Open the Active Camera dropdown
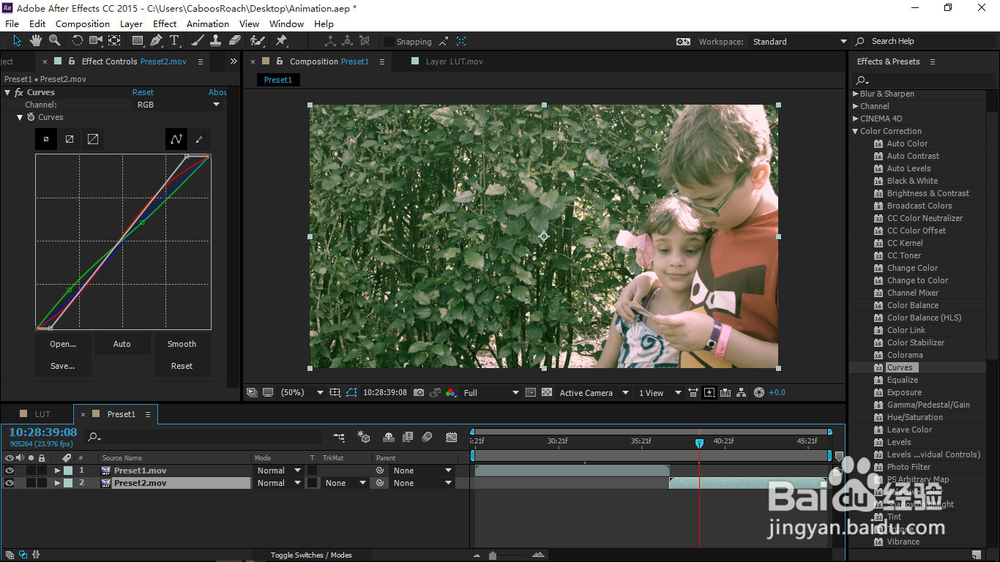1000x562 pixels. (594, 393)
